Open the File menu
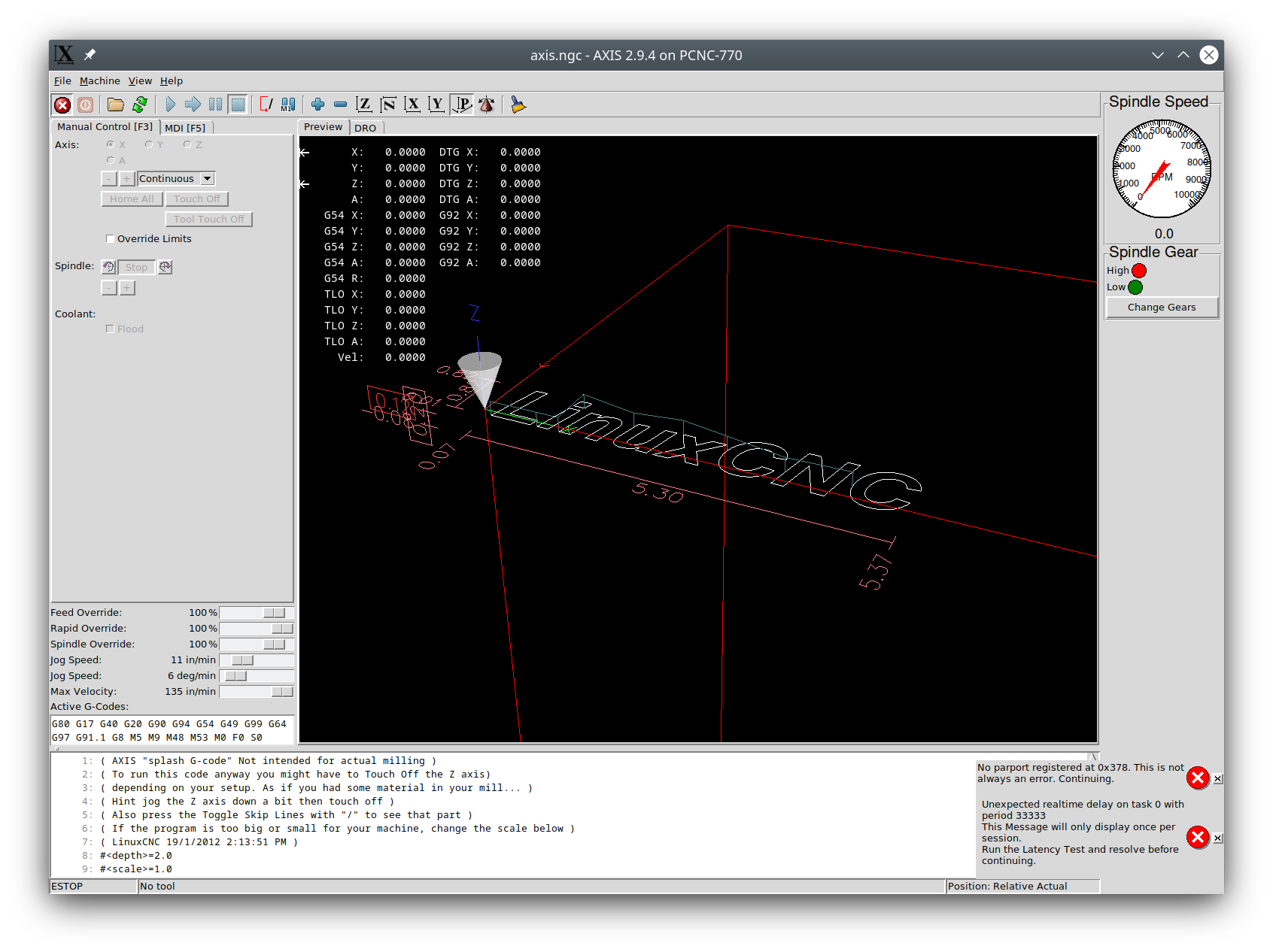The height and width of the screenshot is (952, 1273). (62, 80)
